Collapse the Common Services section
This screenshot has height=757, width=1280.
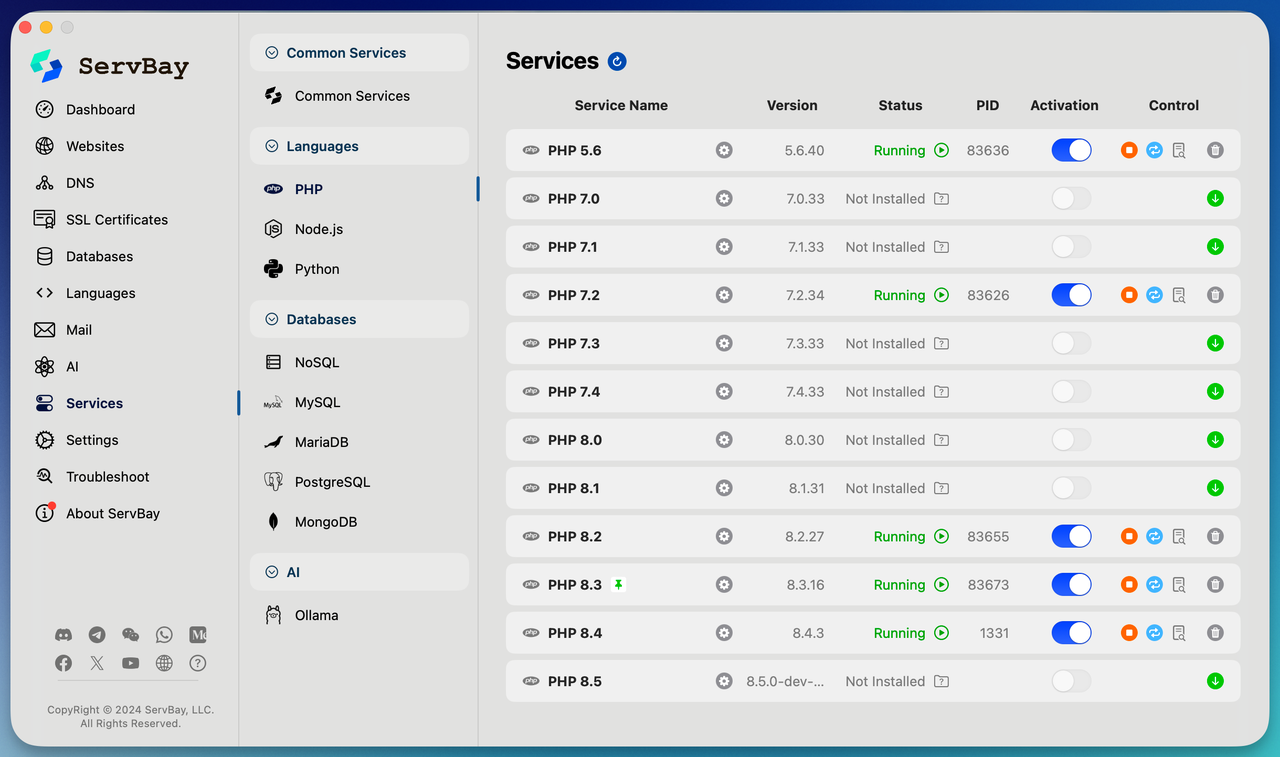(359, 53)
